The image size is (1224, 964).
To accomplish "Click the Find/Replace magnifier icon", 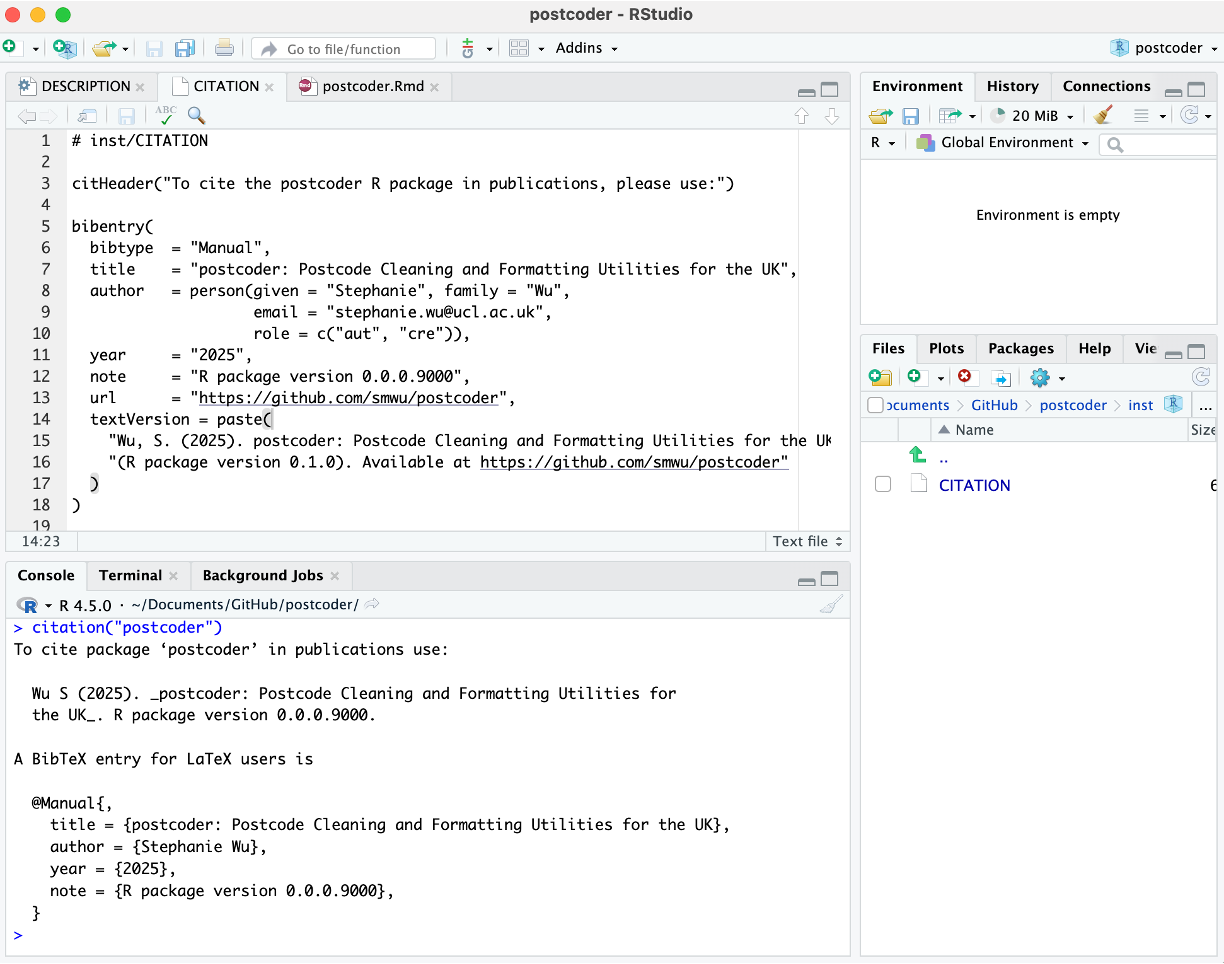I will point(196,116).
